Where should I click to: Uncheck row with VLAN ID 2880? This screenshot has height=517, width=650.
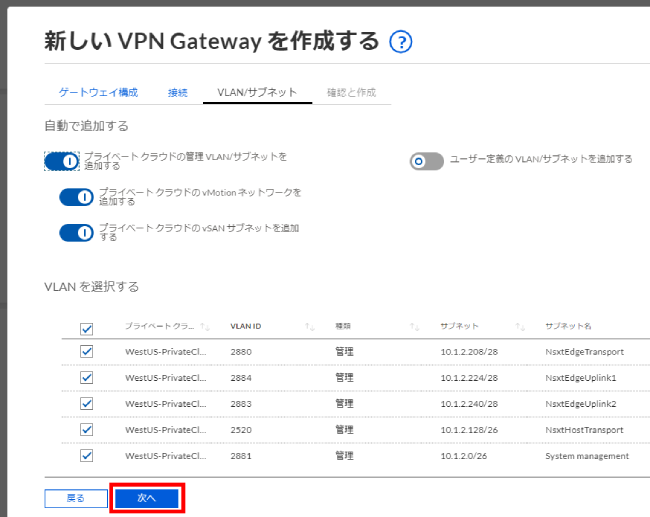(x=86, y=352)
